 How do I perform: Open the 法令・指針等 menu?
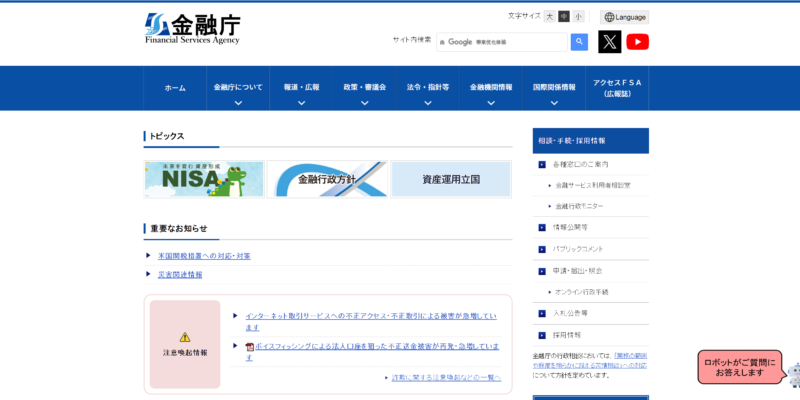tap(428, 87)
